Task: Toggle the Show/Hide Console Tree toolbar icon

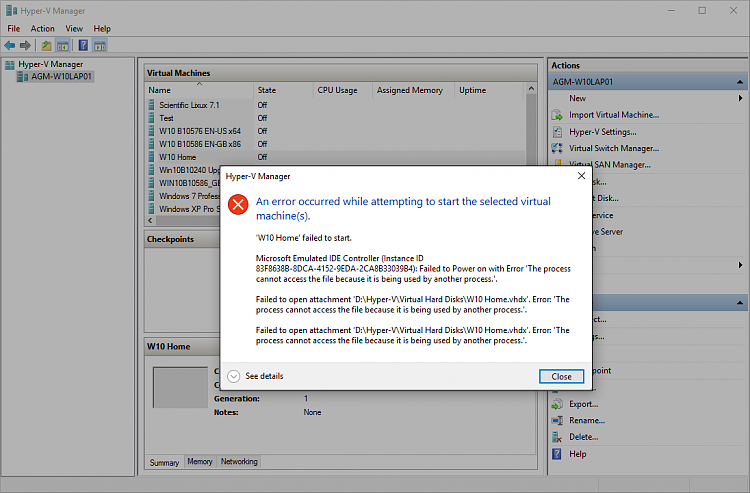Action: [63, 45]
